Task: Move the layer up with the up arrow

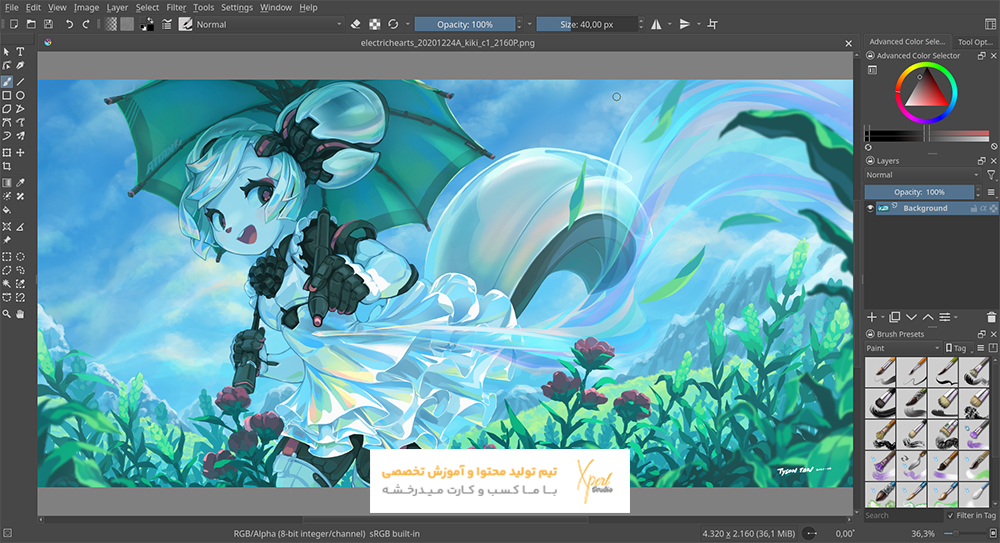Action: click(928, 317)
